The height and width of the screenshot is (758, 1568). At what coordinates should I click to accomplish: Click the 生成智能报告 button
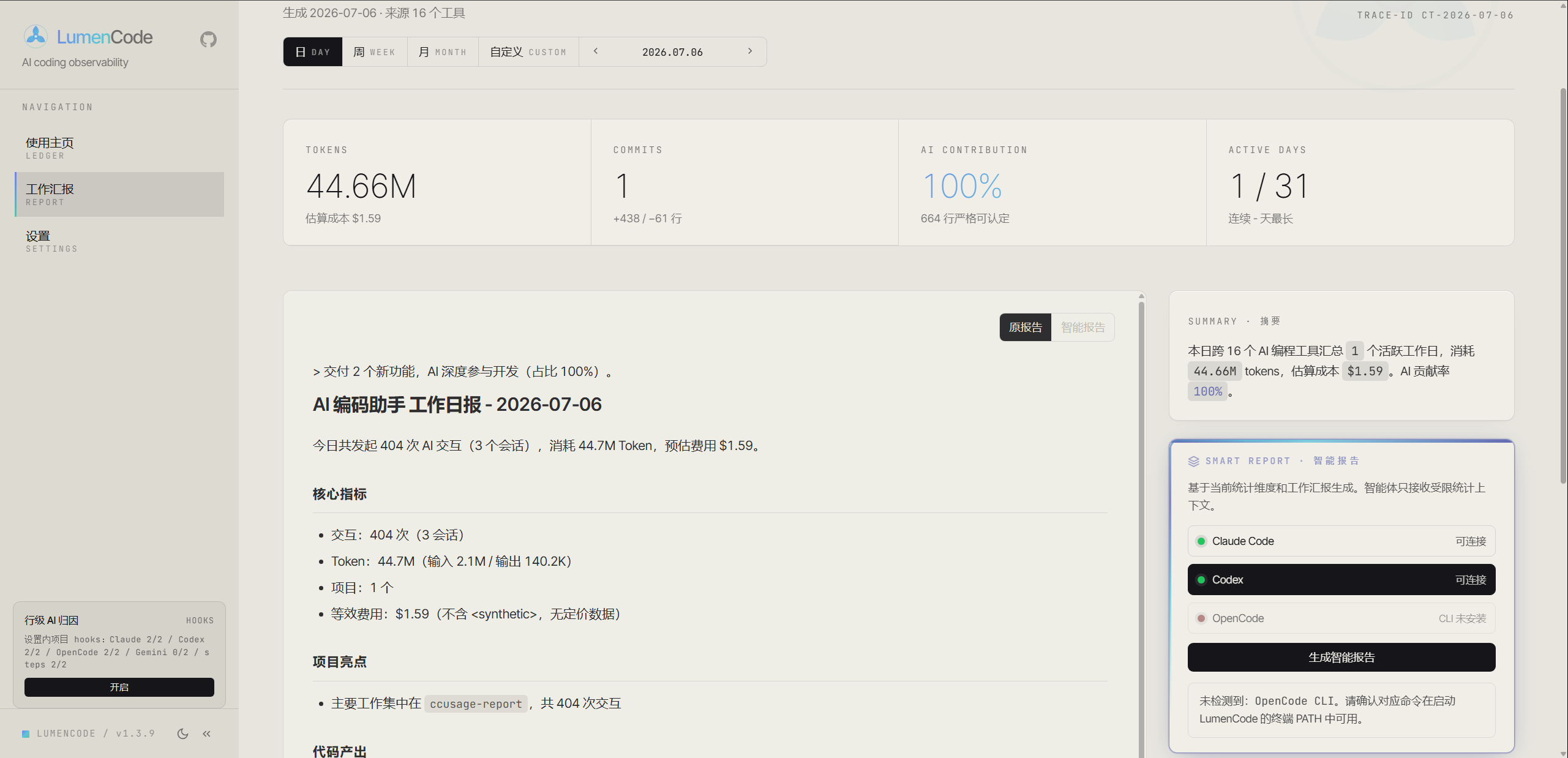click(x=1341, y=658)
